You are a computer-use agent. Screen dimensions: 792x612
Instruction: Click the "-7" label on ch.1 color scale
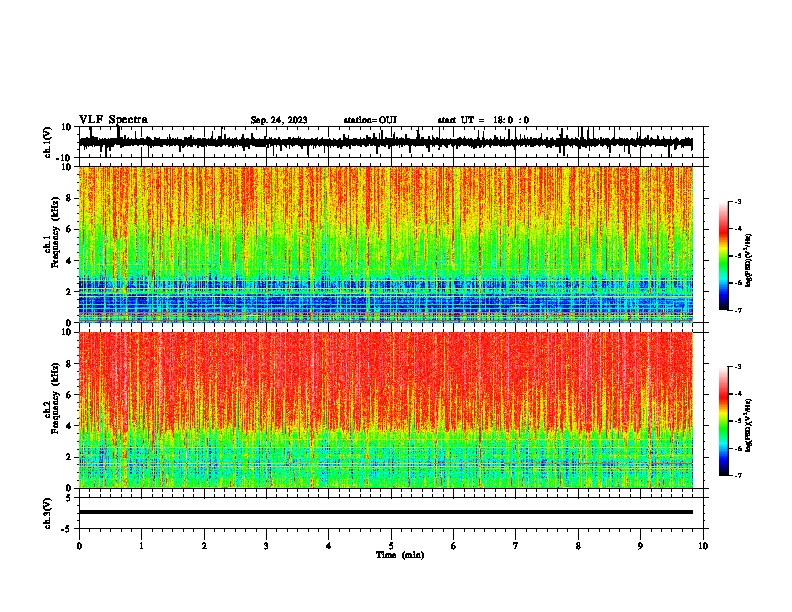737,310
